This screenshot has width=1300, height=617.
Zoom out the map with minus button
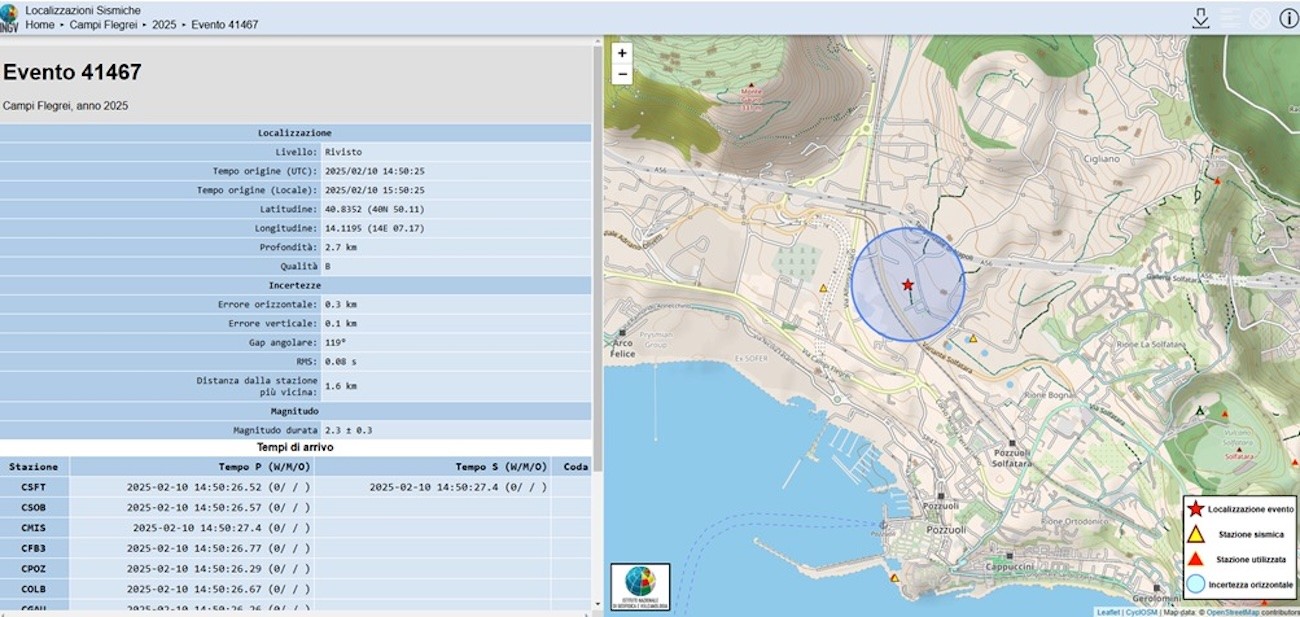tap(622, 75)
